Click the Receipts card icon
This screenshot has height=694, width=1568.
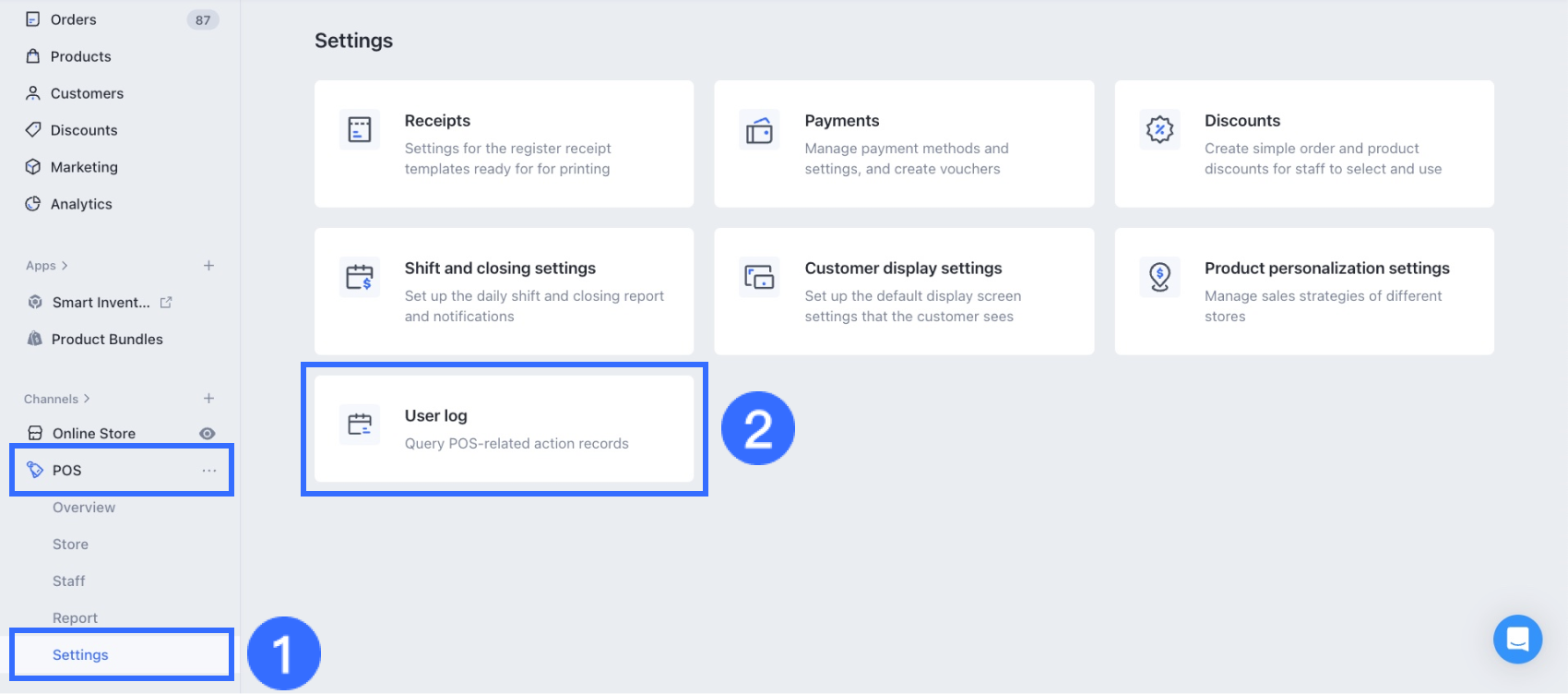tap(360, 129)
